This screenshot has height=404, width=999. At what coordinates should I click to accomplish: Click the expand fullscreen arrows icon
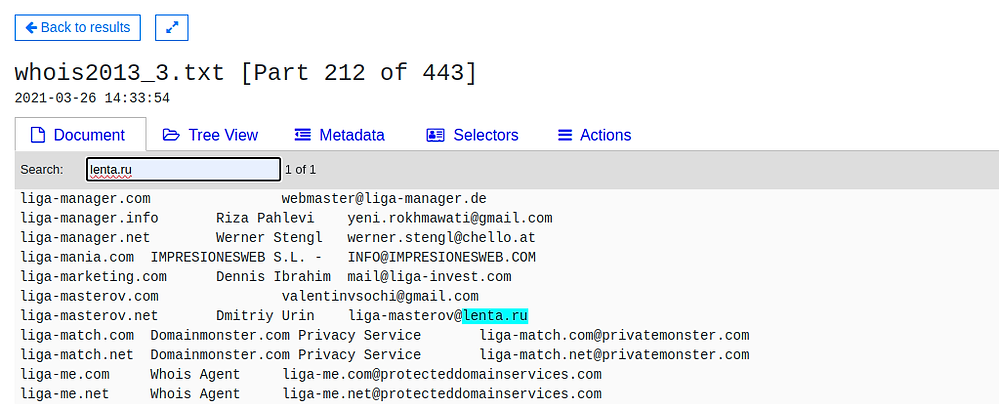click(x=172, y=28)
